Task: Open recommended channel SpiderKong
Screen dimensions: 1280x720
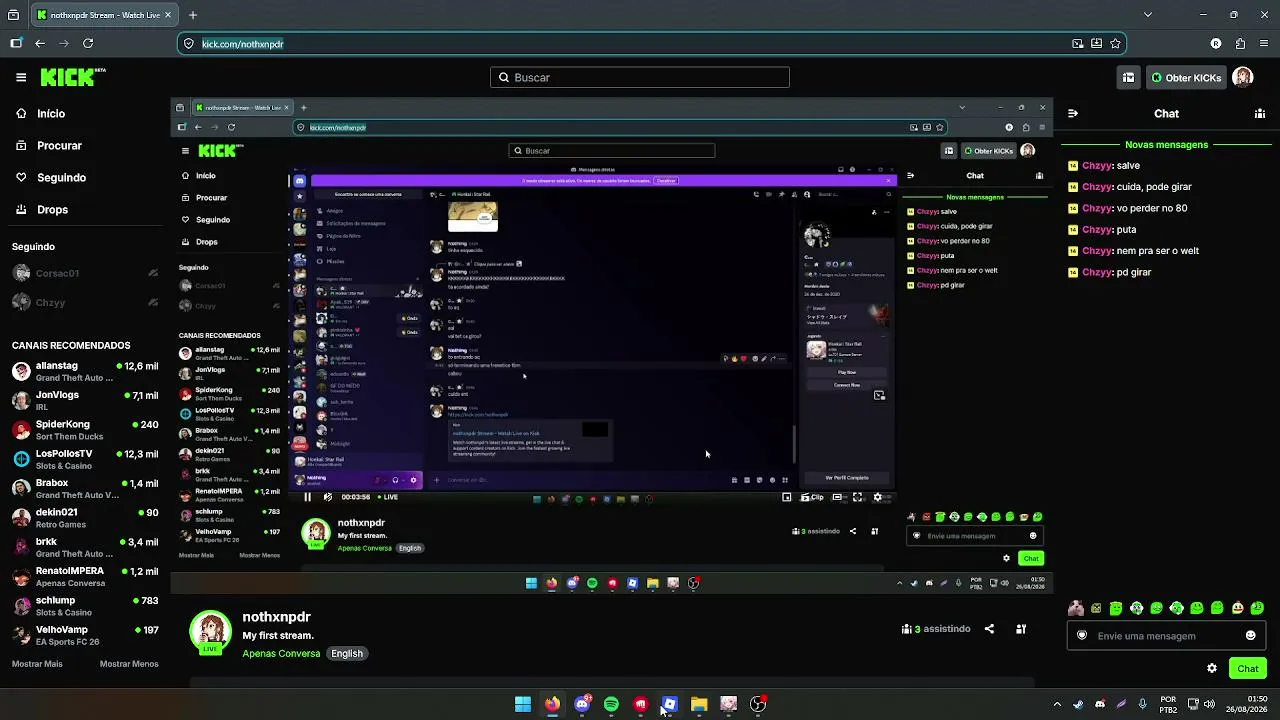Action: click(x=85, y=430)
